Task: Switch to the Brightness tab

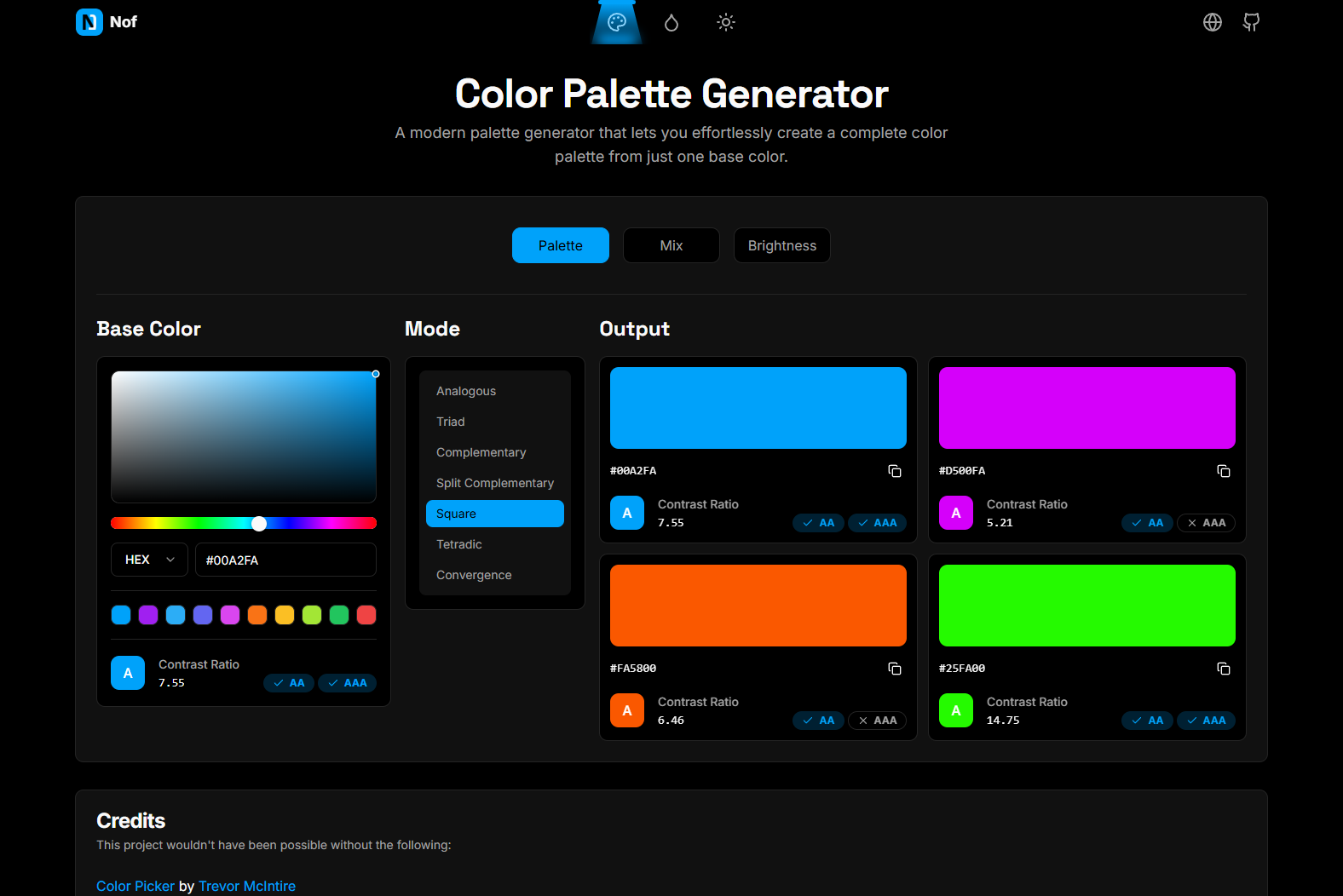Action: [x=781, y=245]
